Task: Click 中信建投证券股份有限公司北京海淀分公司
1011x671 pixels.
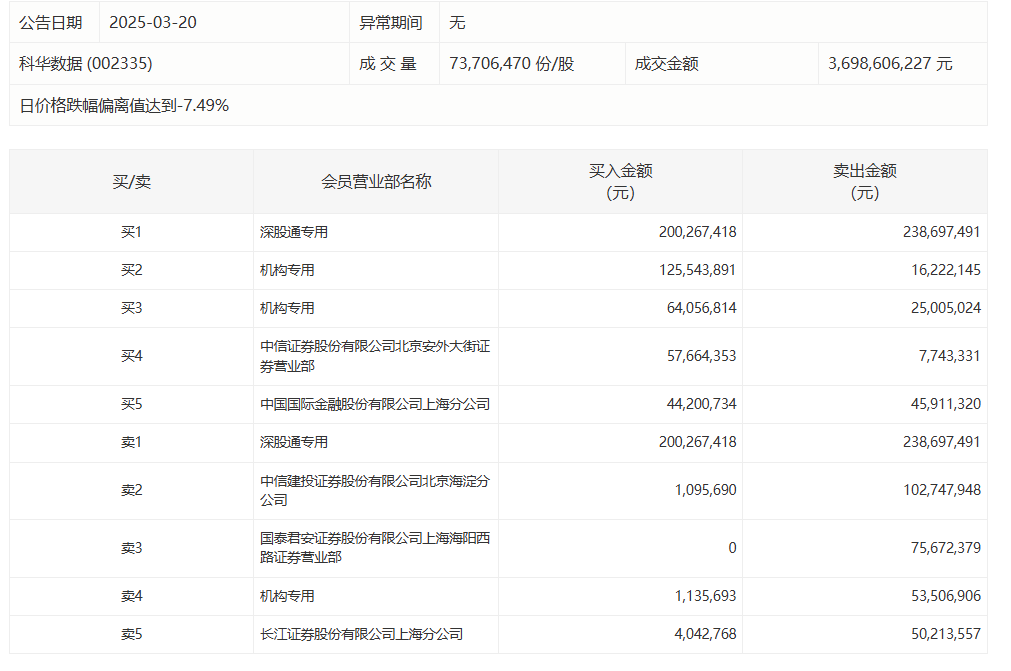Action: click(x=375, y=491)
